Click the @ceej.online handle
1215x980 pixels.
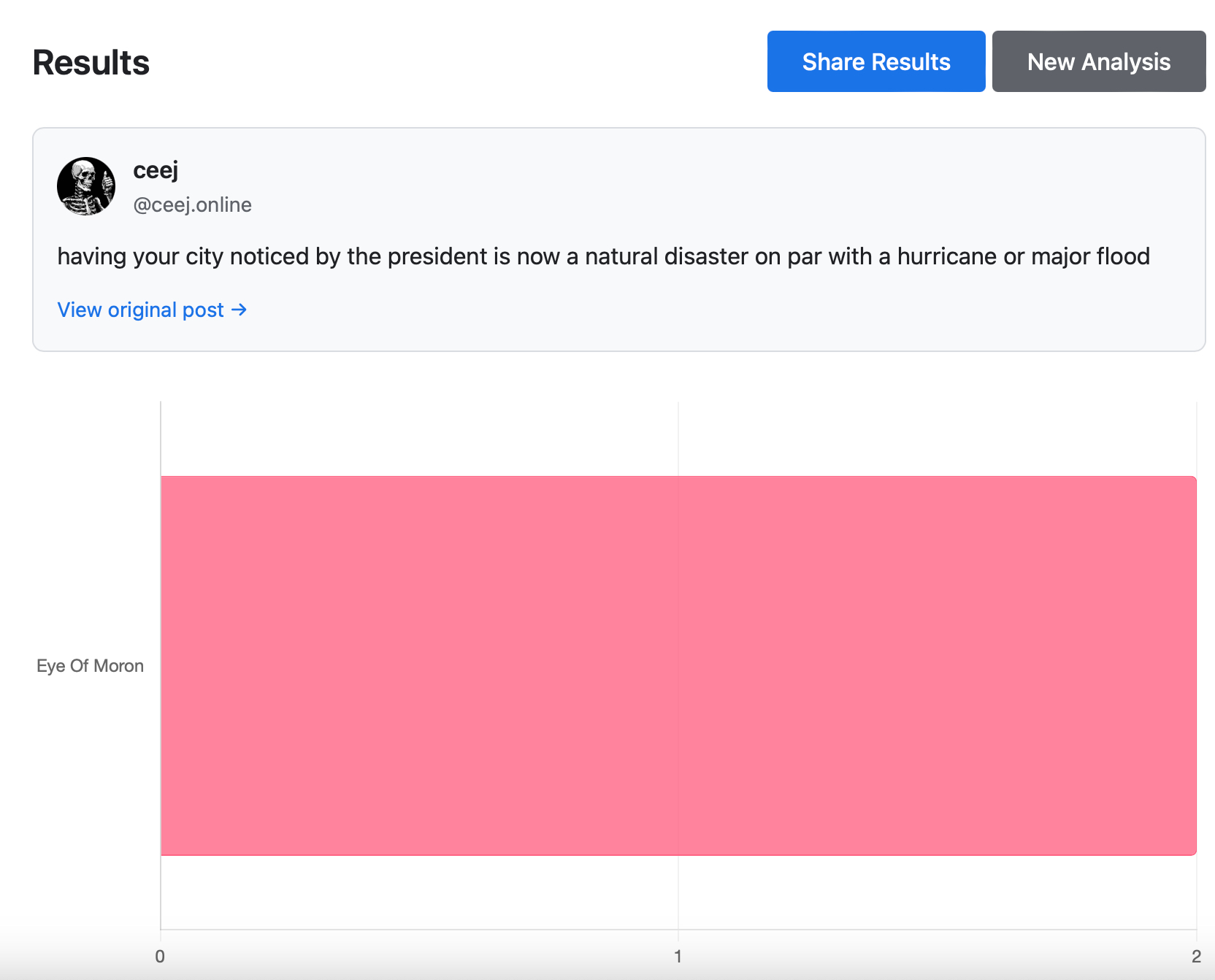click(x=192, y=204)
